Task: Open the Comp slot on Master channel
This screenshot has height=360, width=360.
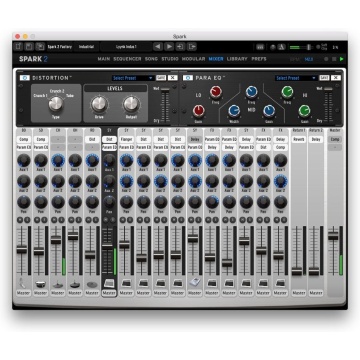Action: click(335, 139)
